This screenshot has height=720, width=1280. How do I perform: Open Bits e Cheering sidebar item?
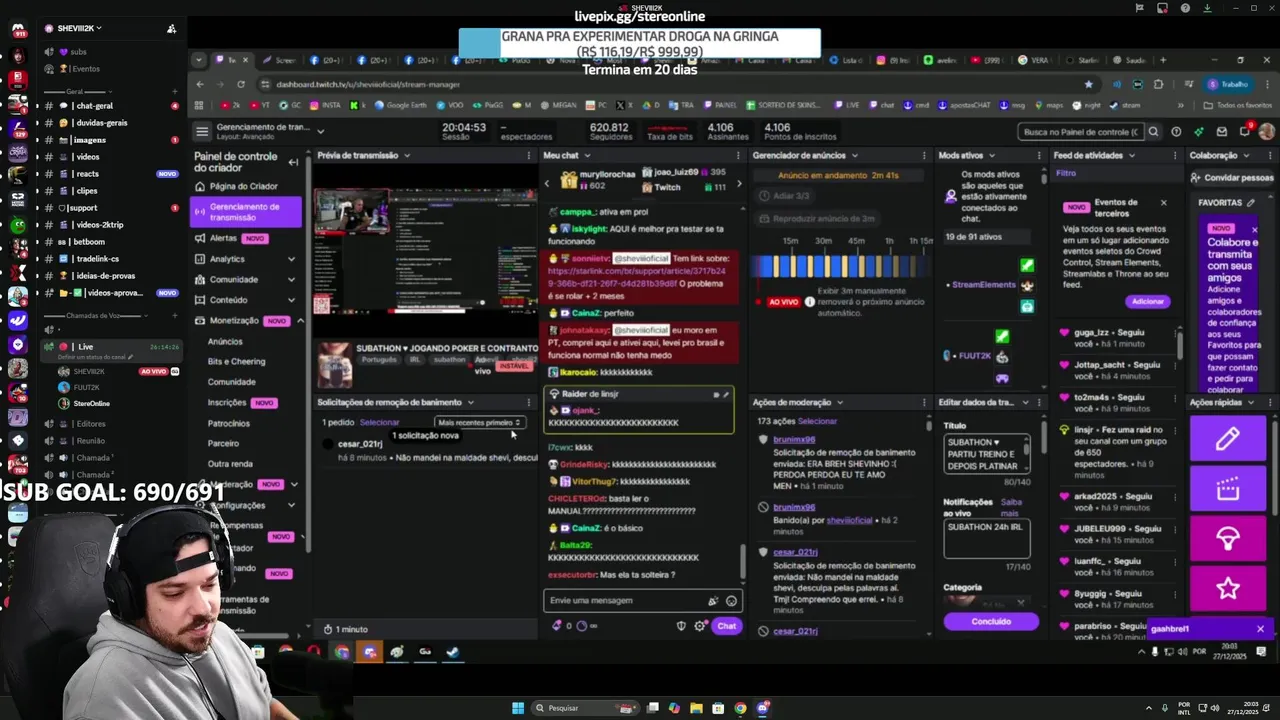237,361
